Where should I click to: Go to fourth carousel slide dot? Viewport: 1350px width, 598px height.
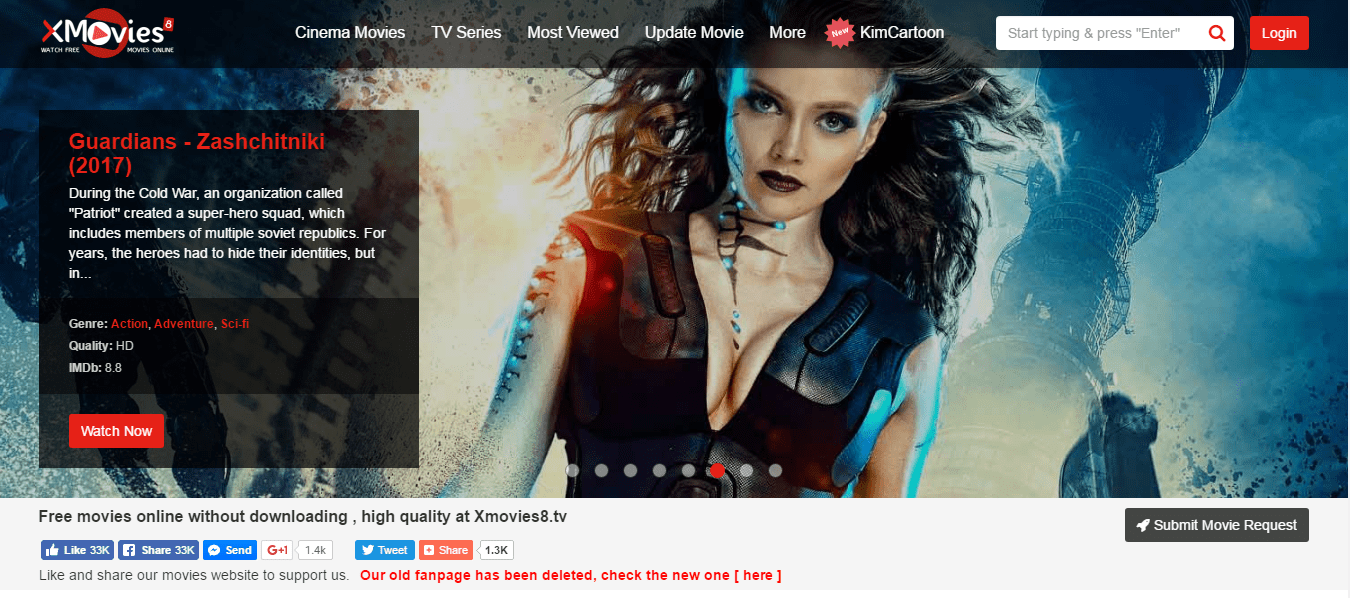(x=660, y=469)
